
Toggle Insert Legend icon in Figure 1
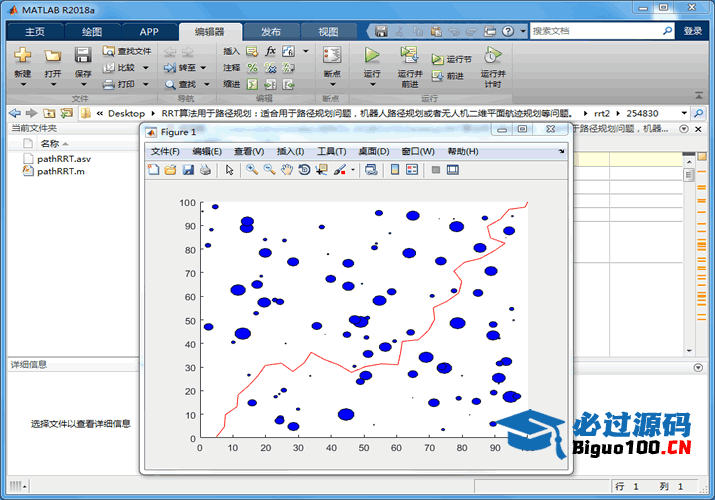[412, 170]
